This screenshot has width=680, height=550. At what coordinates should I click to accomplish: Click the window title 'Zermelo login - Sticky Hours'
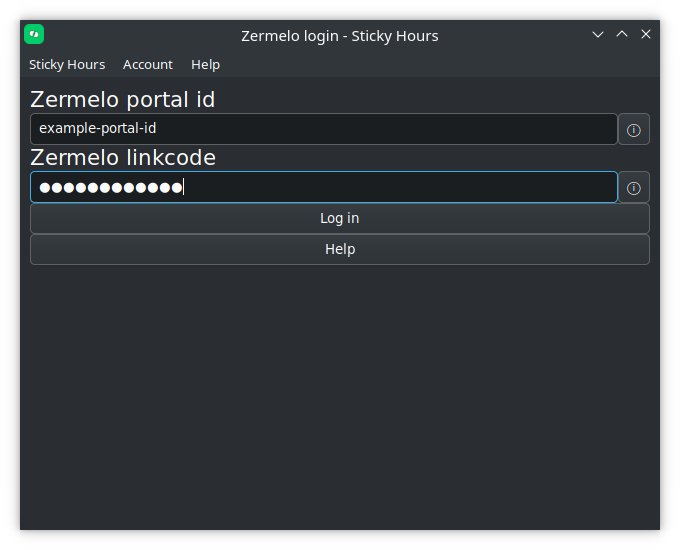[x=340, y=36]
